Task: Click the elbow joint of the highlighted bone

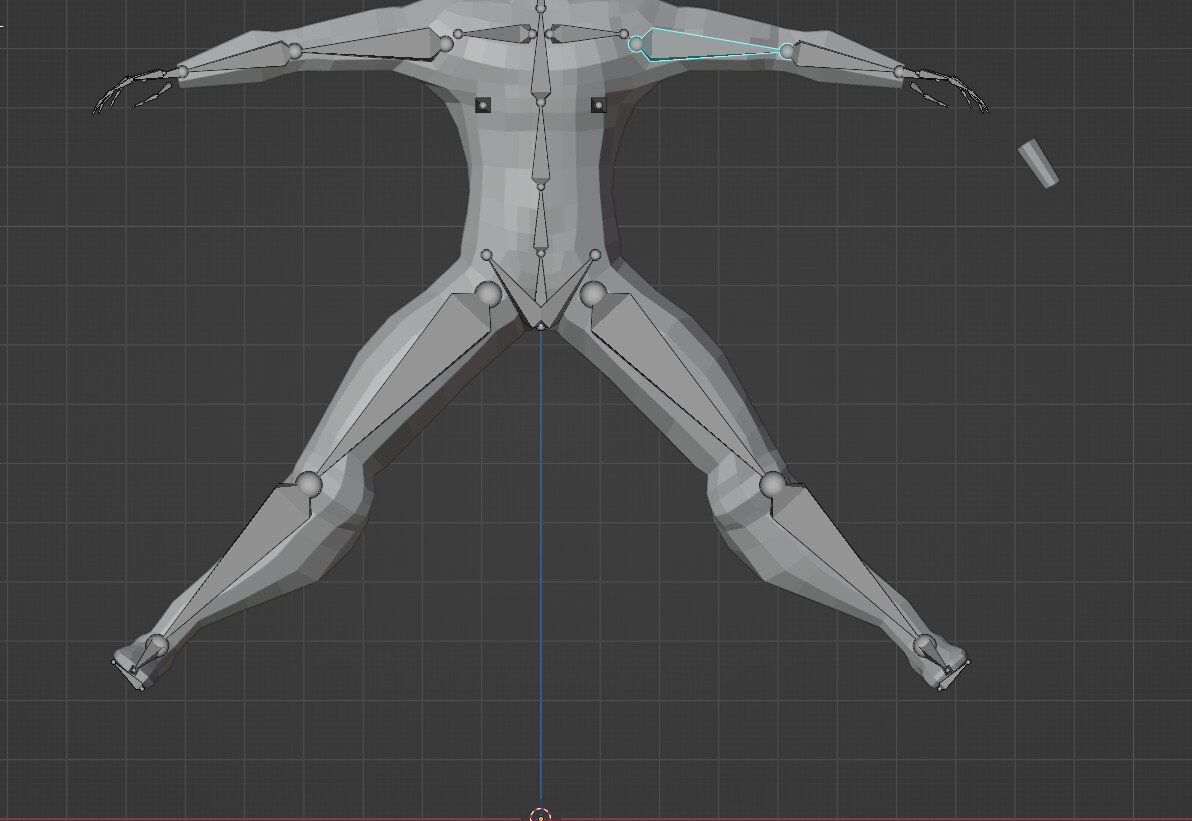Action: (x=788, y=52)
